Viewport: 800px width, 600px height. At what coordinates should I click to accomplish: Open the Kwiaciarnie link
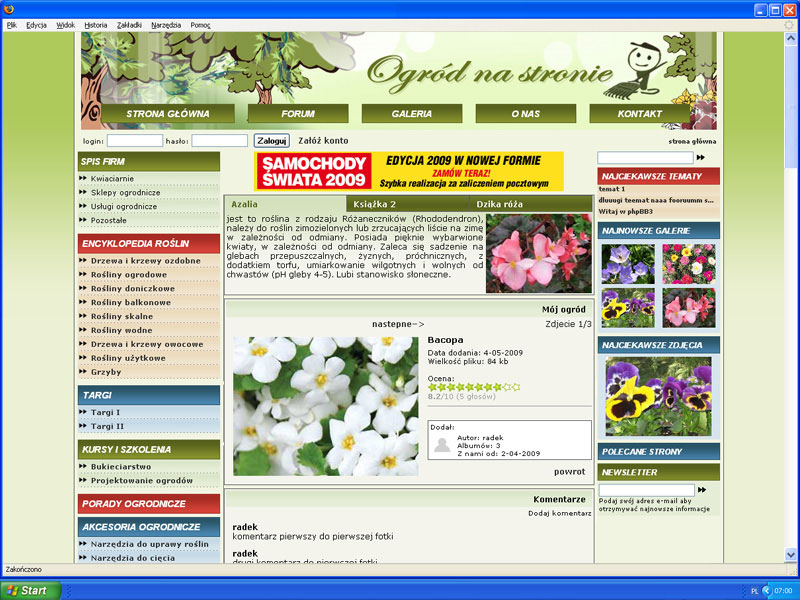[x=112, y=179]
